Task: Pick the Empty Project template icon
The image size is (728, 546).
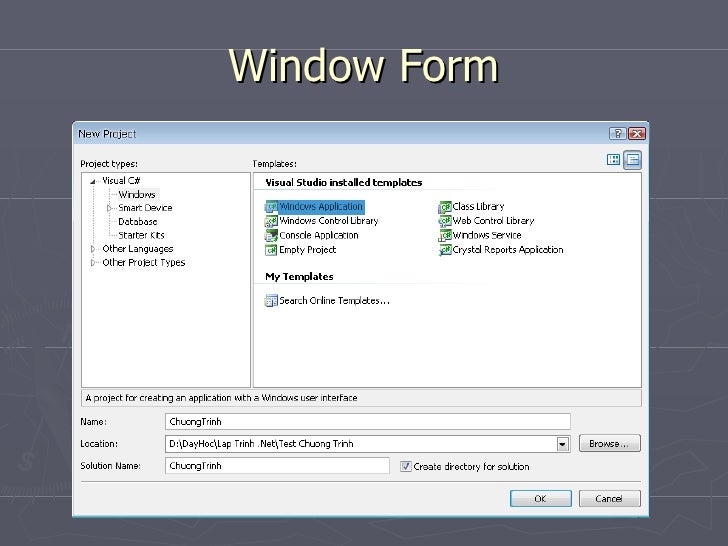Action: [271, 250]
